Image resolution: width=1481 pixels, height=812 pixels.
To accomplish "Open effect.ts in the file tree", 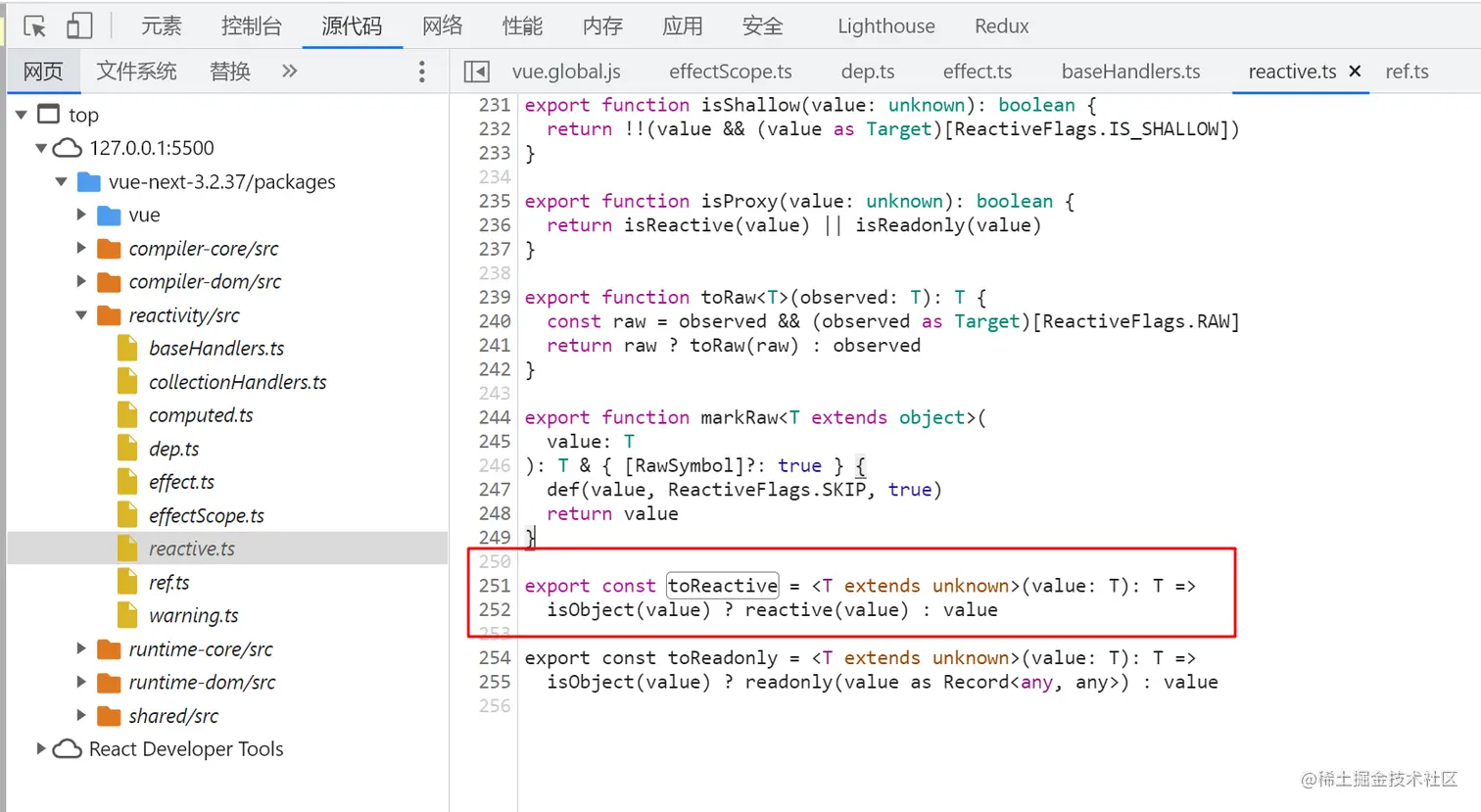I will (181, 482).
